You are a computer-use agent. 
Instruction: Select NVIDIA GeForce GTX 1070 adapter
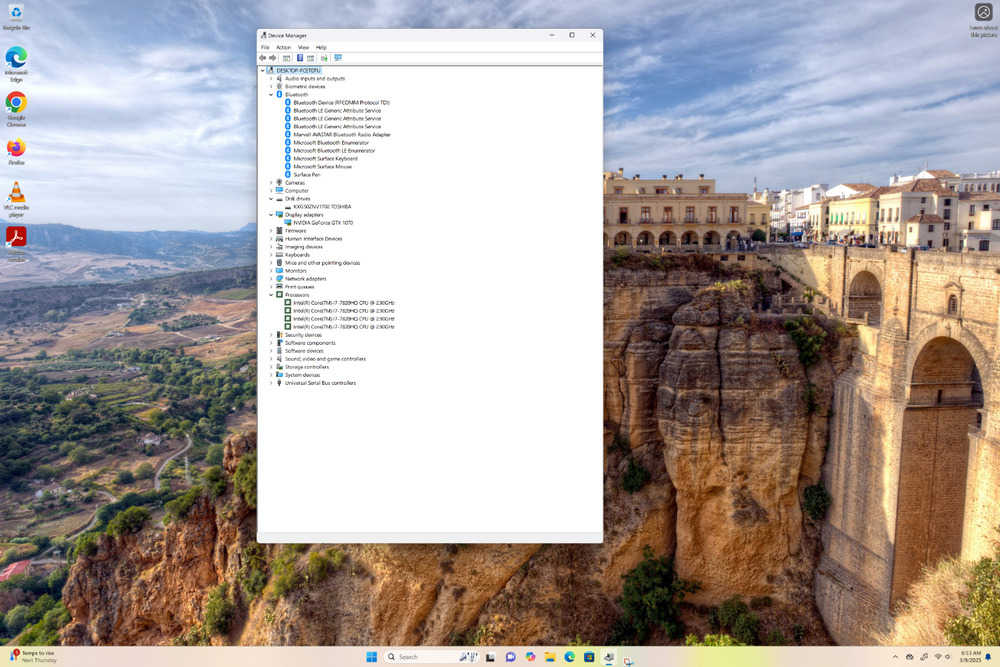pos(323,223)
